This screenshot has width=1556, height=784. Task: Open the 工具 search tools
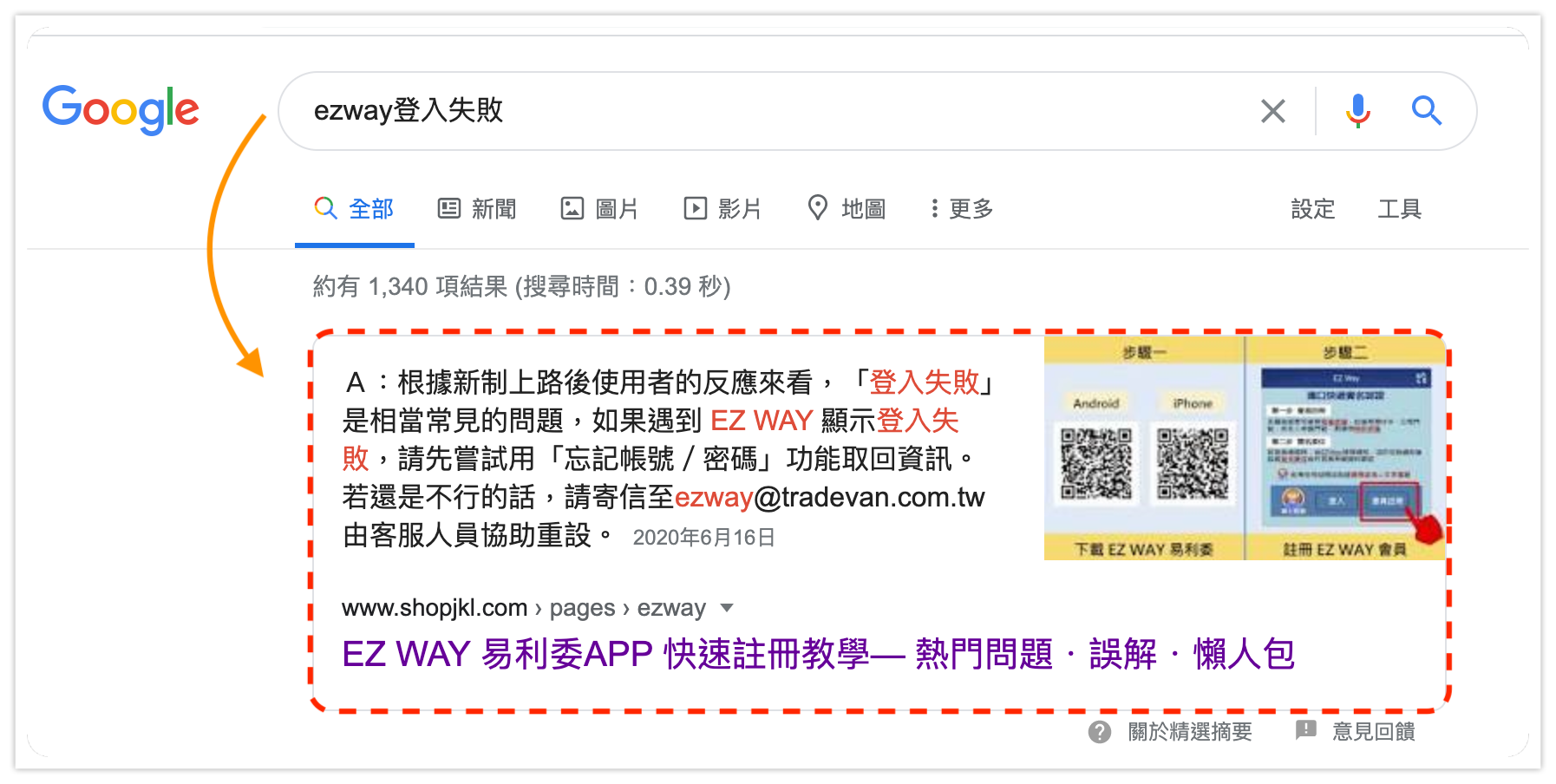pyautogui.click(x=1399, y=209)
